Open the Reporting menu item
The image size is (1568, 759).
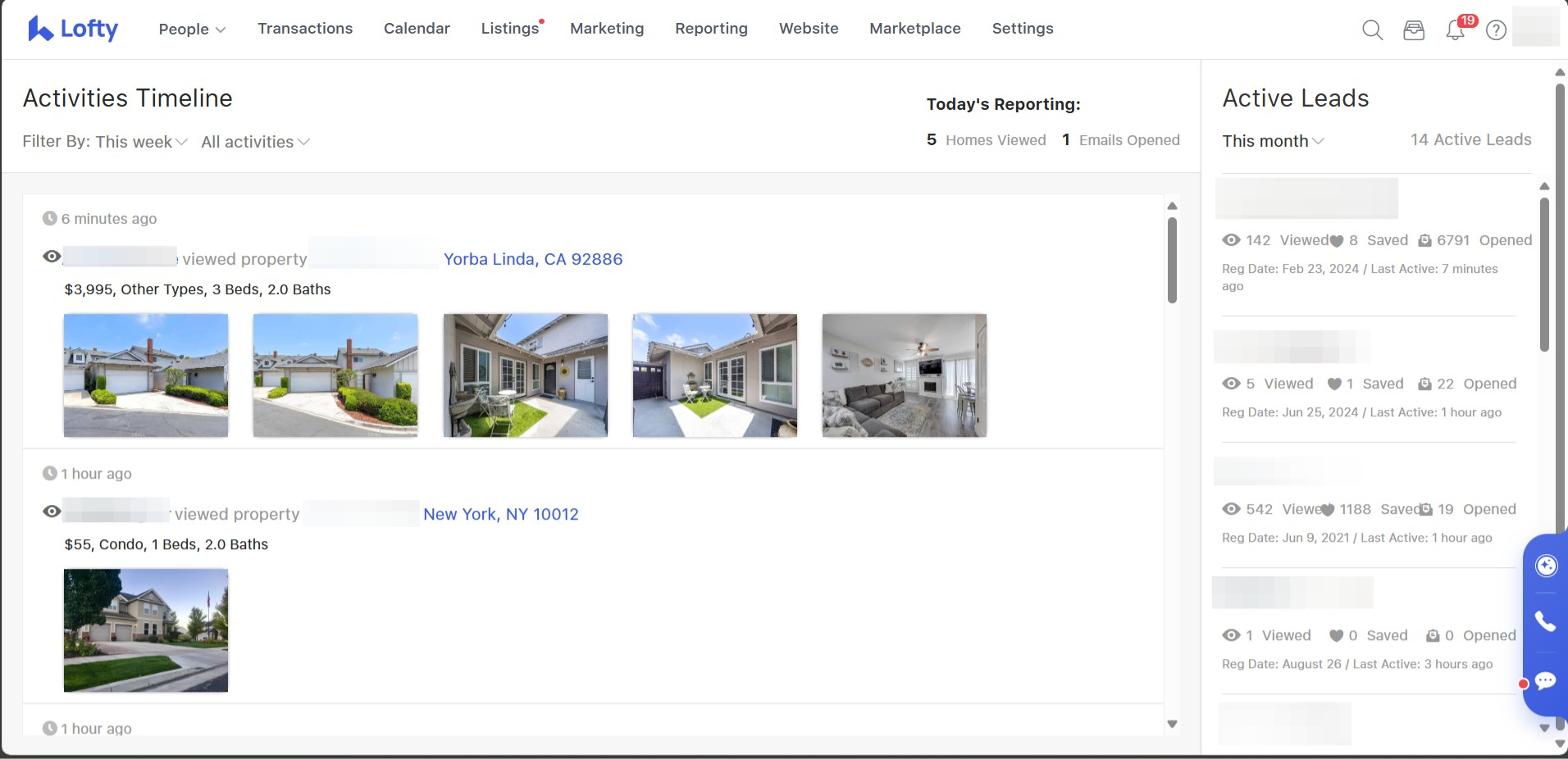click(x=711, y=29)
